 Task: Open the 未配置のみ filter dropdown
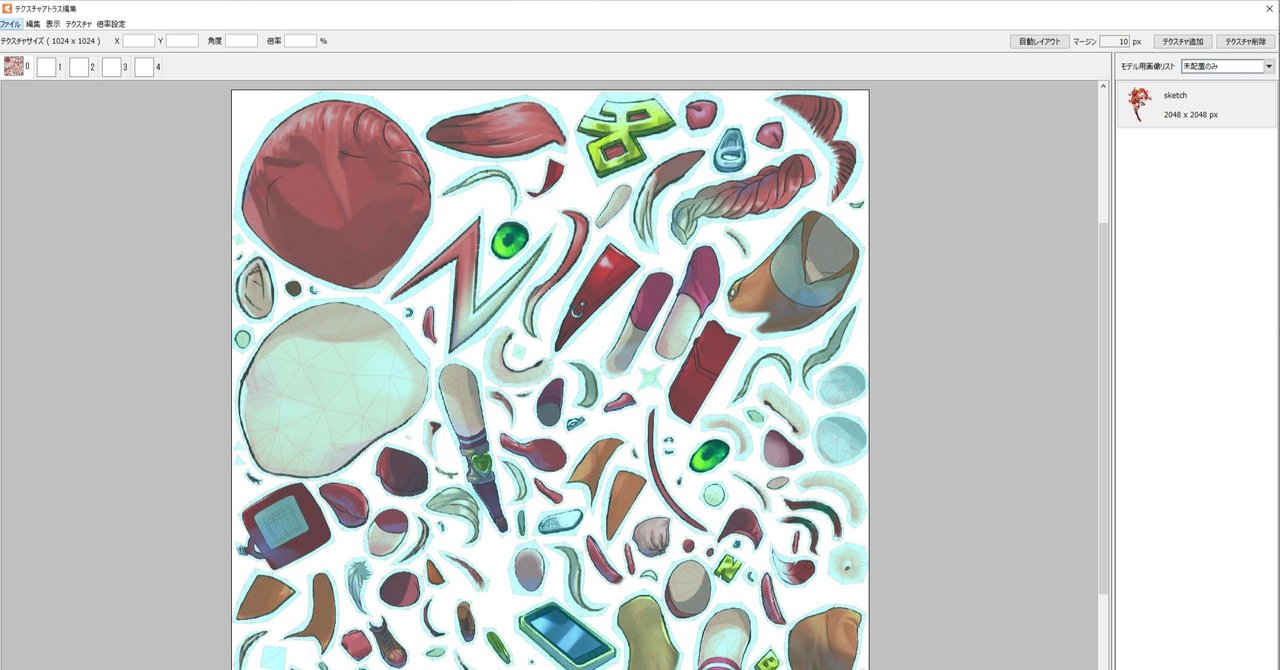[x=1268, y=65]
